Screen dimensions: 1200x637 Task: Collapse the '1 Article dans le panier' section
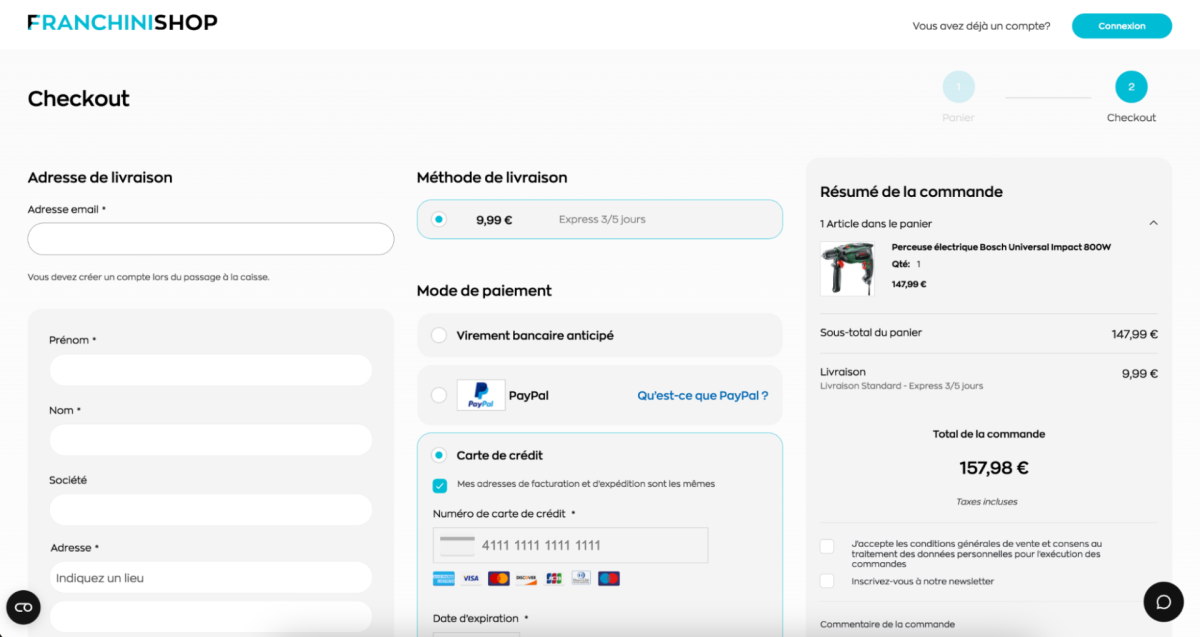tap(1152, 222)
